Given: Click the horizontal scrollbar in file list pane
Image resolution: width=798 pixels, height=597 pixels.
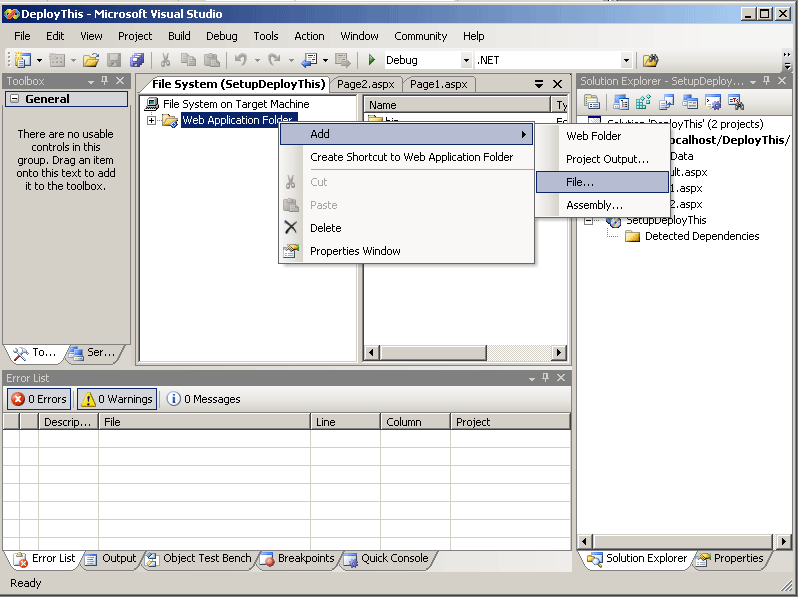Looking at the screenshot, I should [x=460, y=352].
